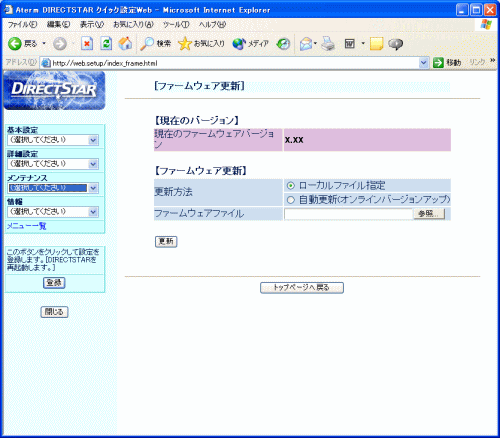
Task: Open the 表示 menu
Action: click(92, 25)
